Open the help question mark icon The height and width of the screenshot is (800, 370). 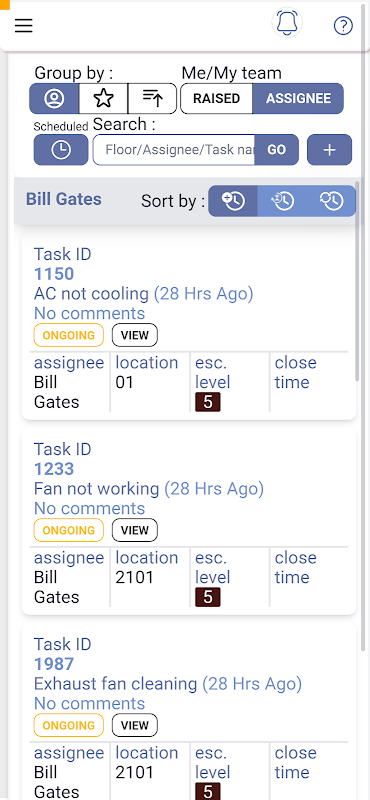pos(343,26)
